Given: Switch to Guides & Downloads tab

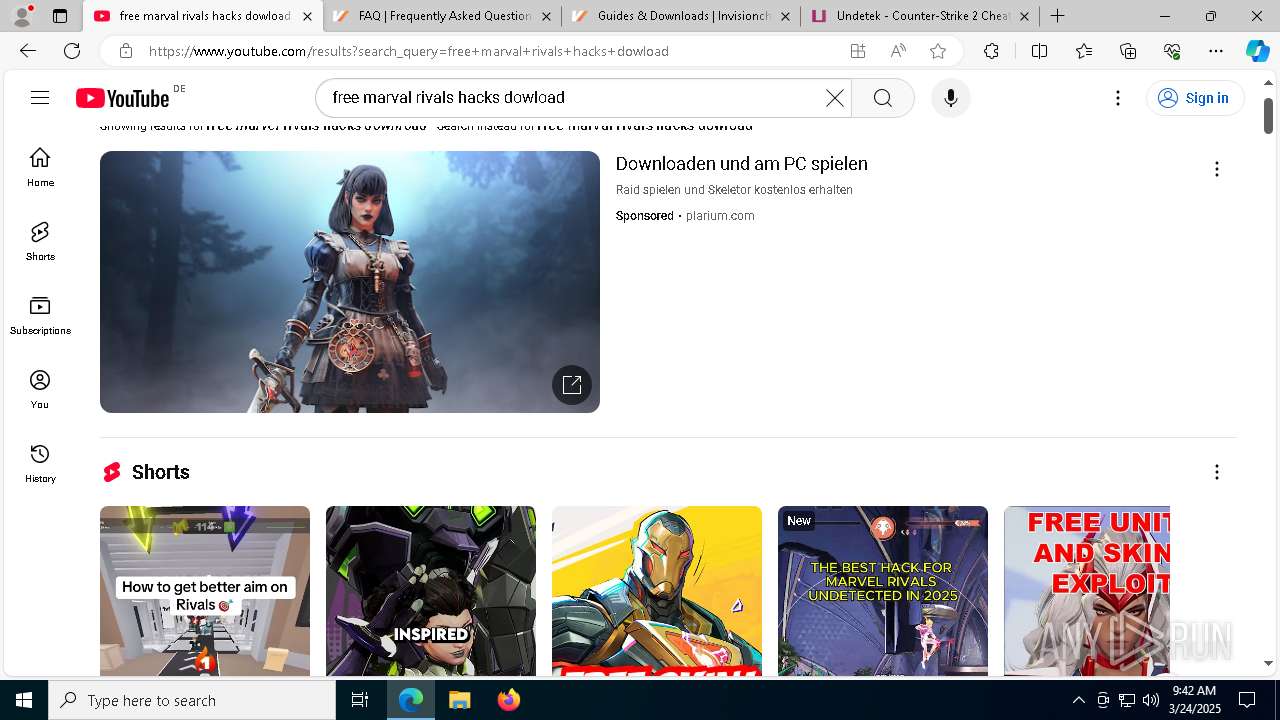Looking at the screenshot, I should tap(683, 16).
